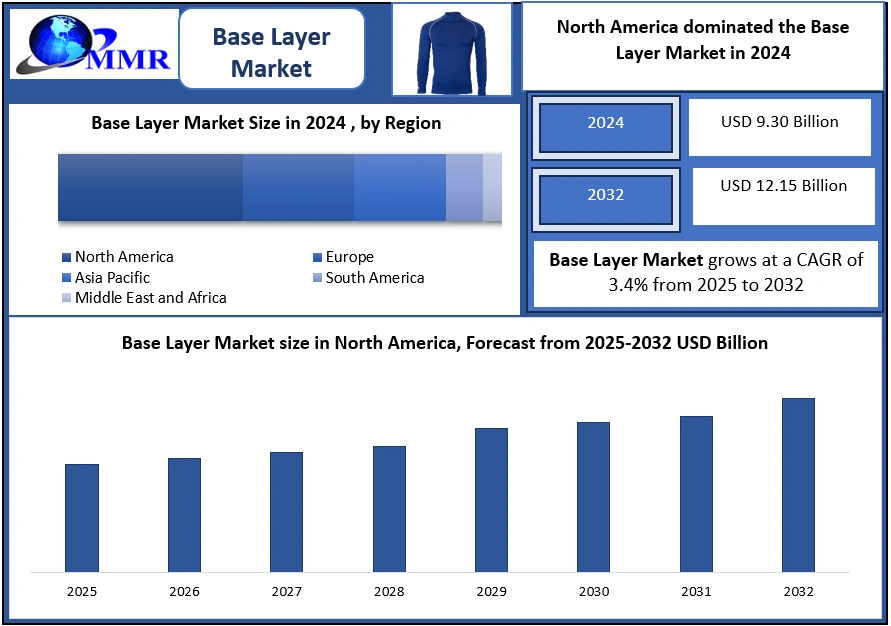Click the darkest North America segment of stacked bar
Viewport: 891px width, 626px height.
click(150, 187)
